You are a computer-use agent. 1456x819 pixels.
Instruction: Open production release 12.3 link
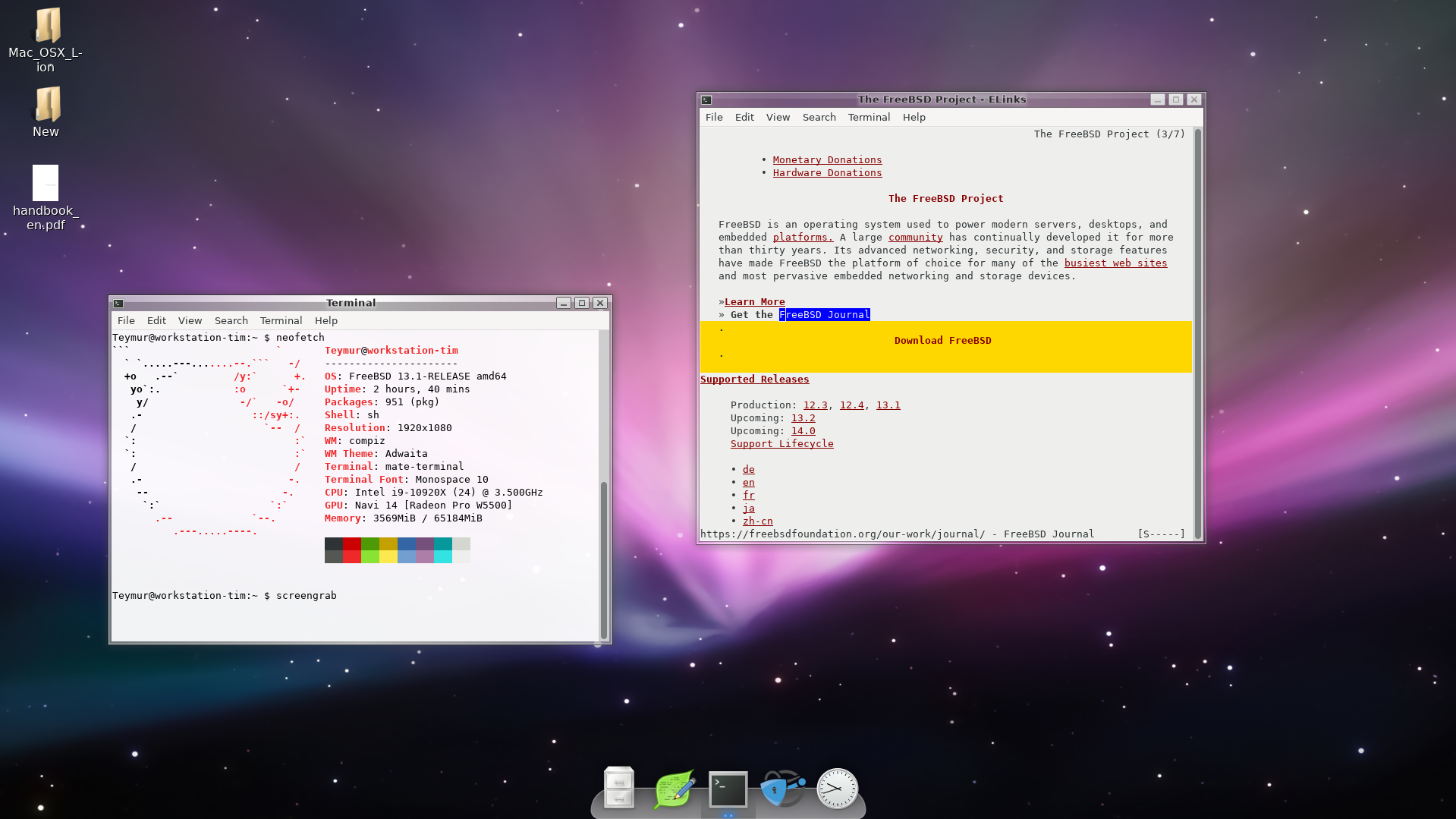815,405
